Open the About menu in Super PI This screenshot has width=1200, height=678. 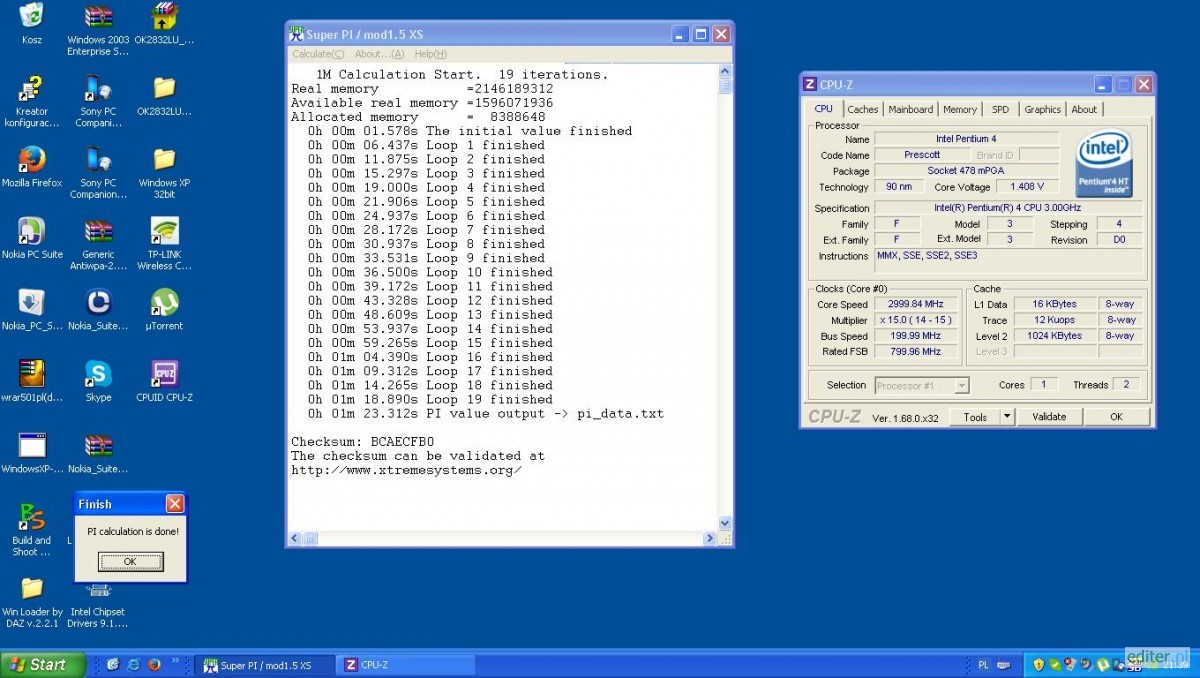coord(379,54)
